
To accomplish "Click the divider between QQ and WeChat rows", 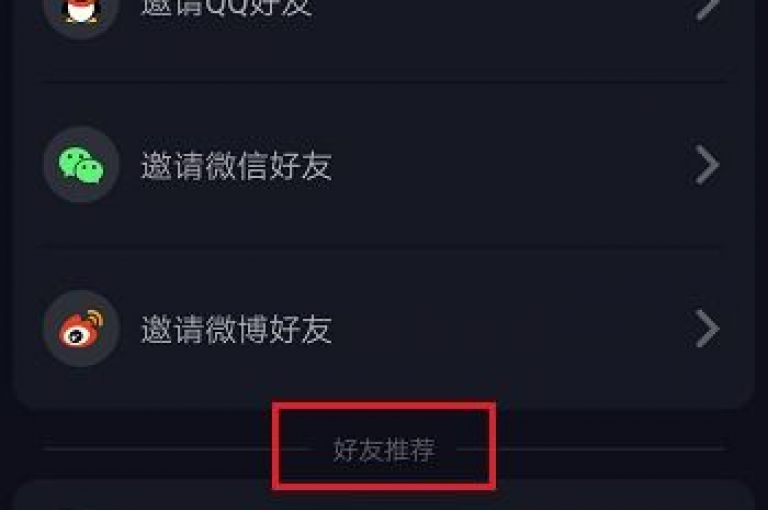I will [x=384, y=82].
